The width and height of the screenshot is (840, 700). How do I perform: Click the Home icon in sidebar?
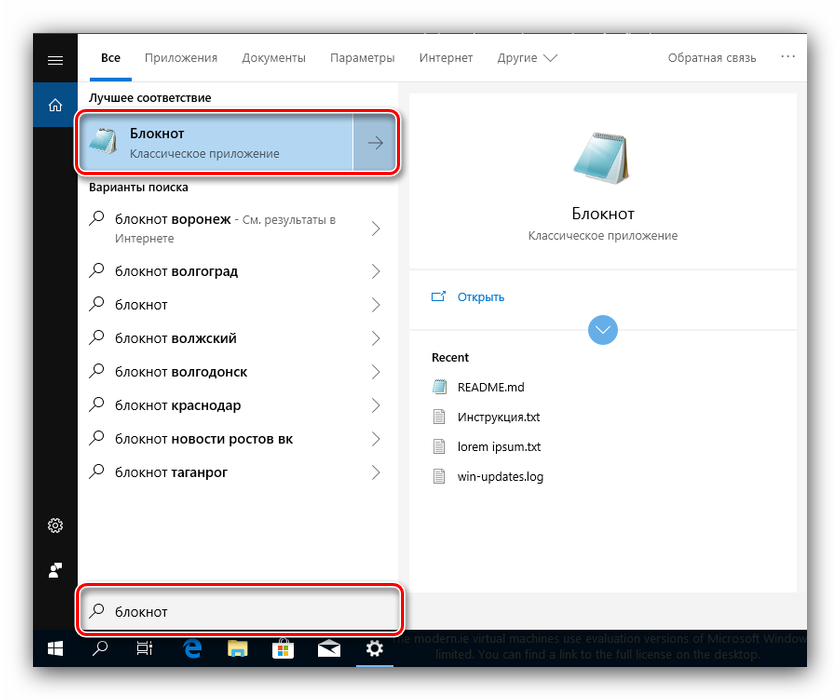pyautogui.click(x=55, y=105)
